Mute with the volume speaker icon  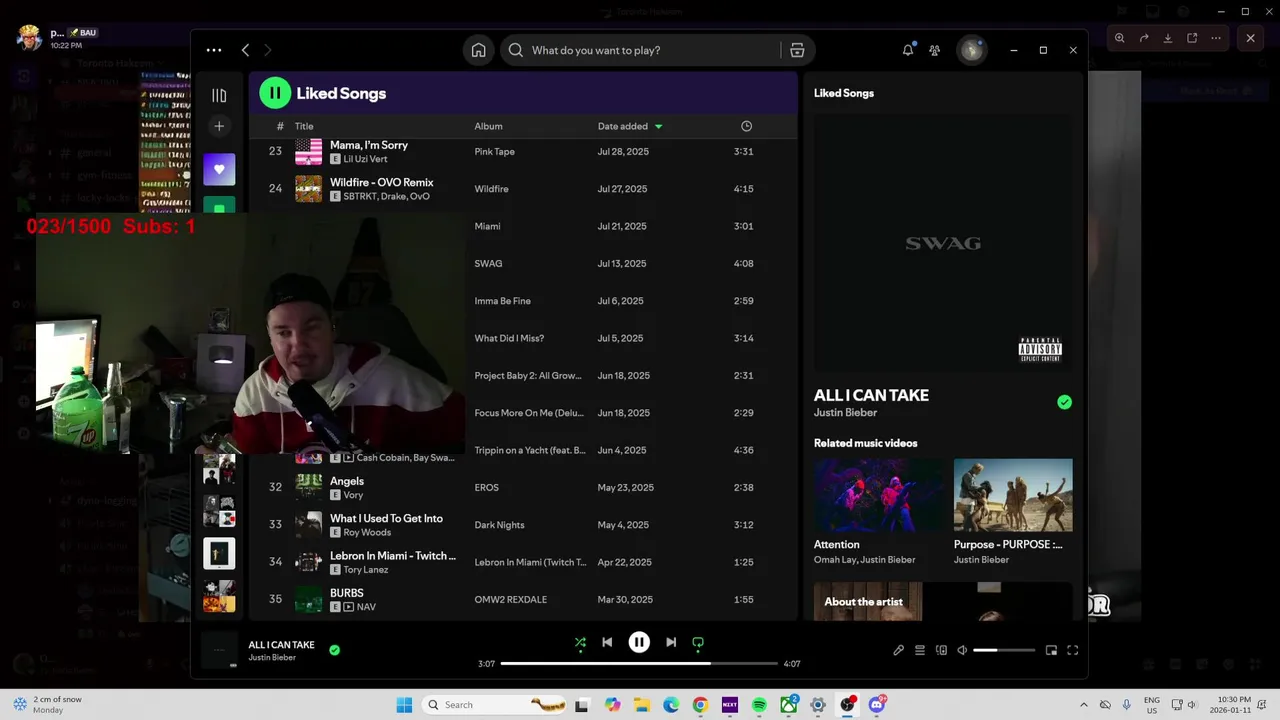[962, 650]
